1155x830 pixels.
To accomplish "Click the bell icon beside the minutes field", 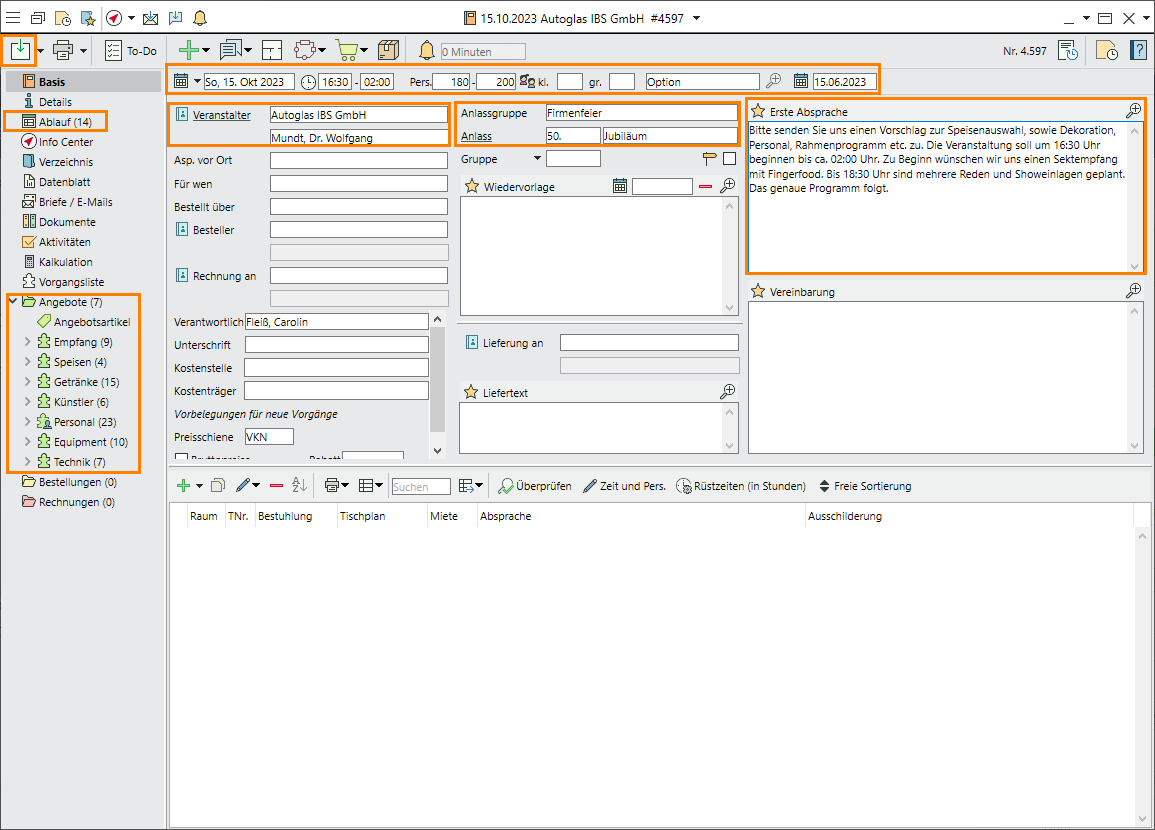I will 427,50.
